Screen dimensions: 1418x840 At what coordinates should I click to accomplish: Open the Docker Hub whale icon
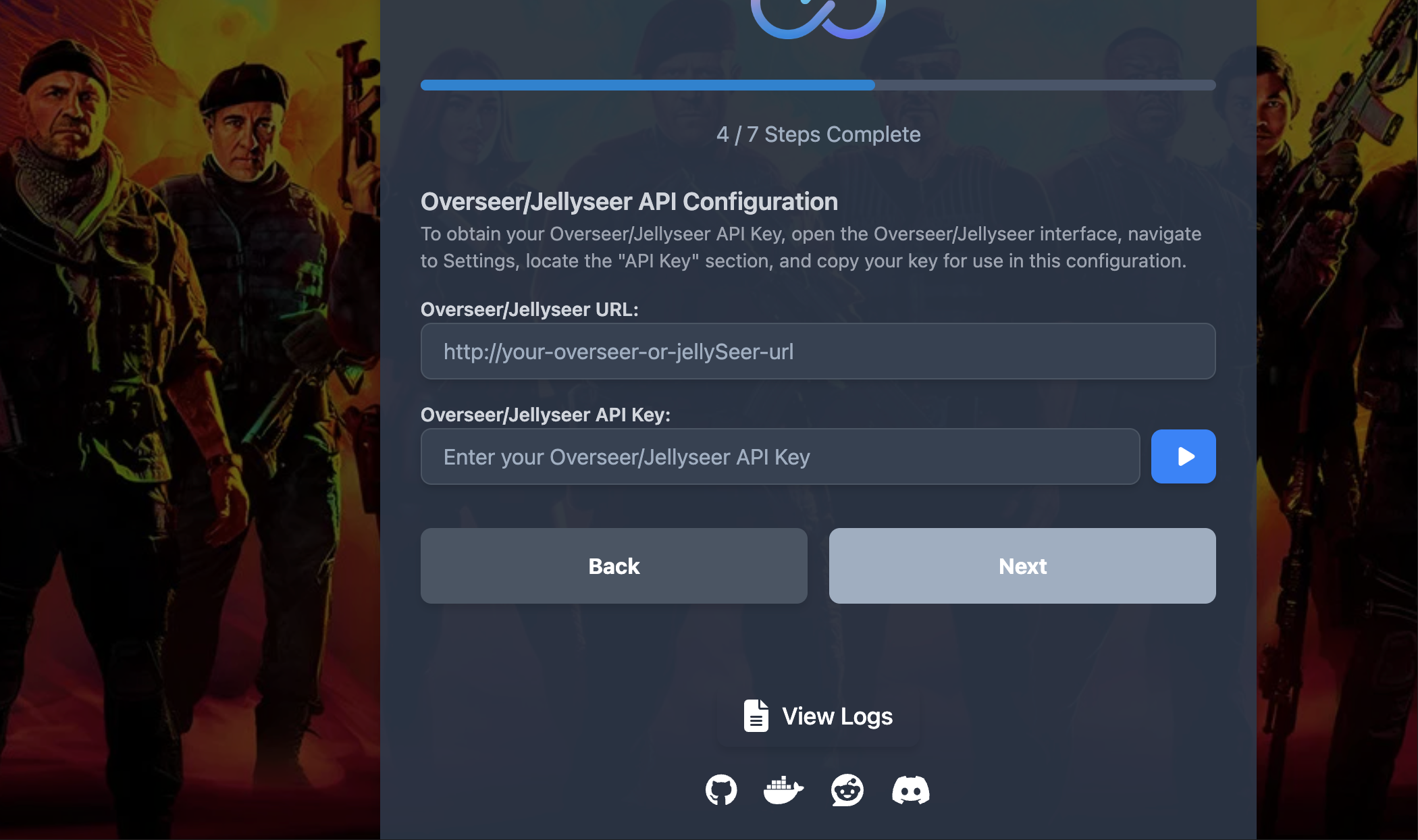[783, 790]
